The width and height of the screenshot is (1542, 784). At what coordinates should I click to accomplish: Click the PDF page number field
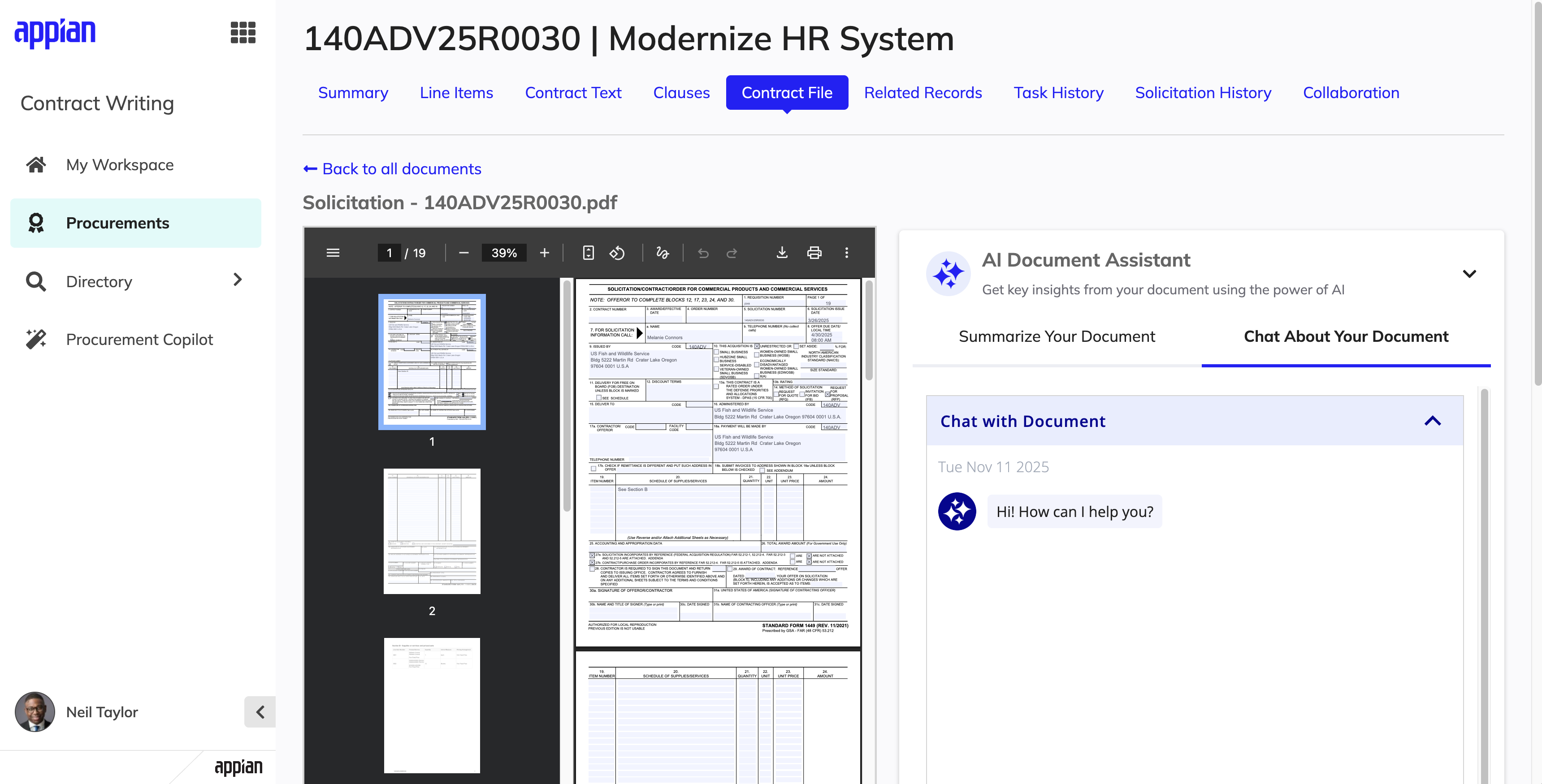[389, 253]
